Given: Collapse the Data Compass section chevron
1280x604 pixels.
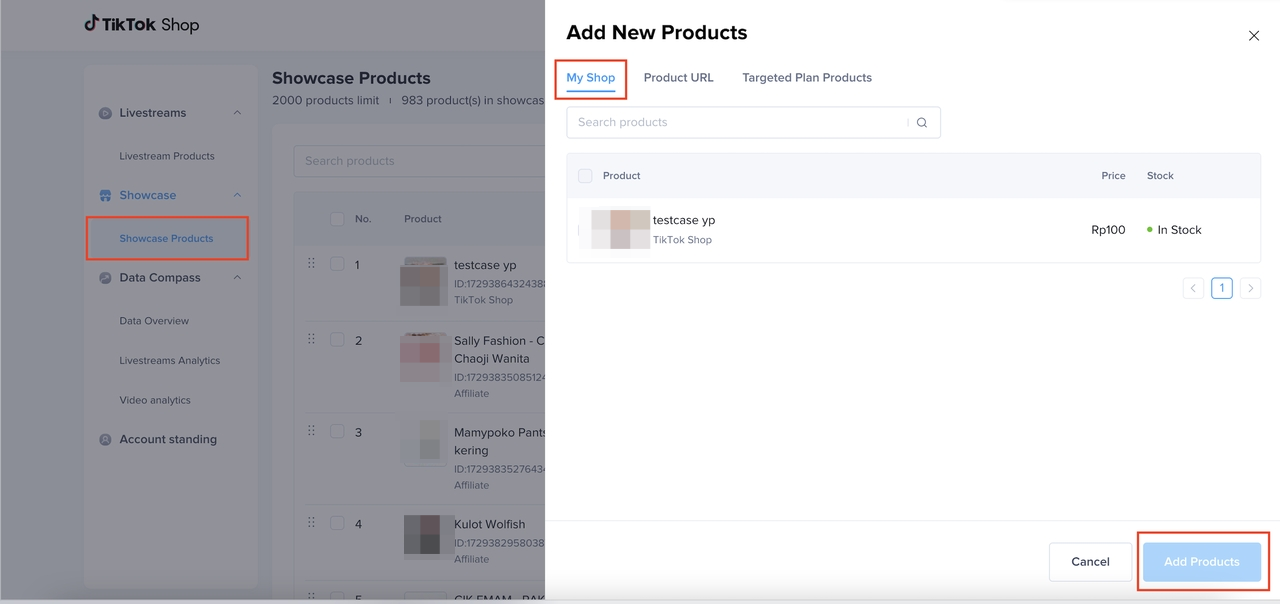Looking at the screenshot, I should click(237, 278).
